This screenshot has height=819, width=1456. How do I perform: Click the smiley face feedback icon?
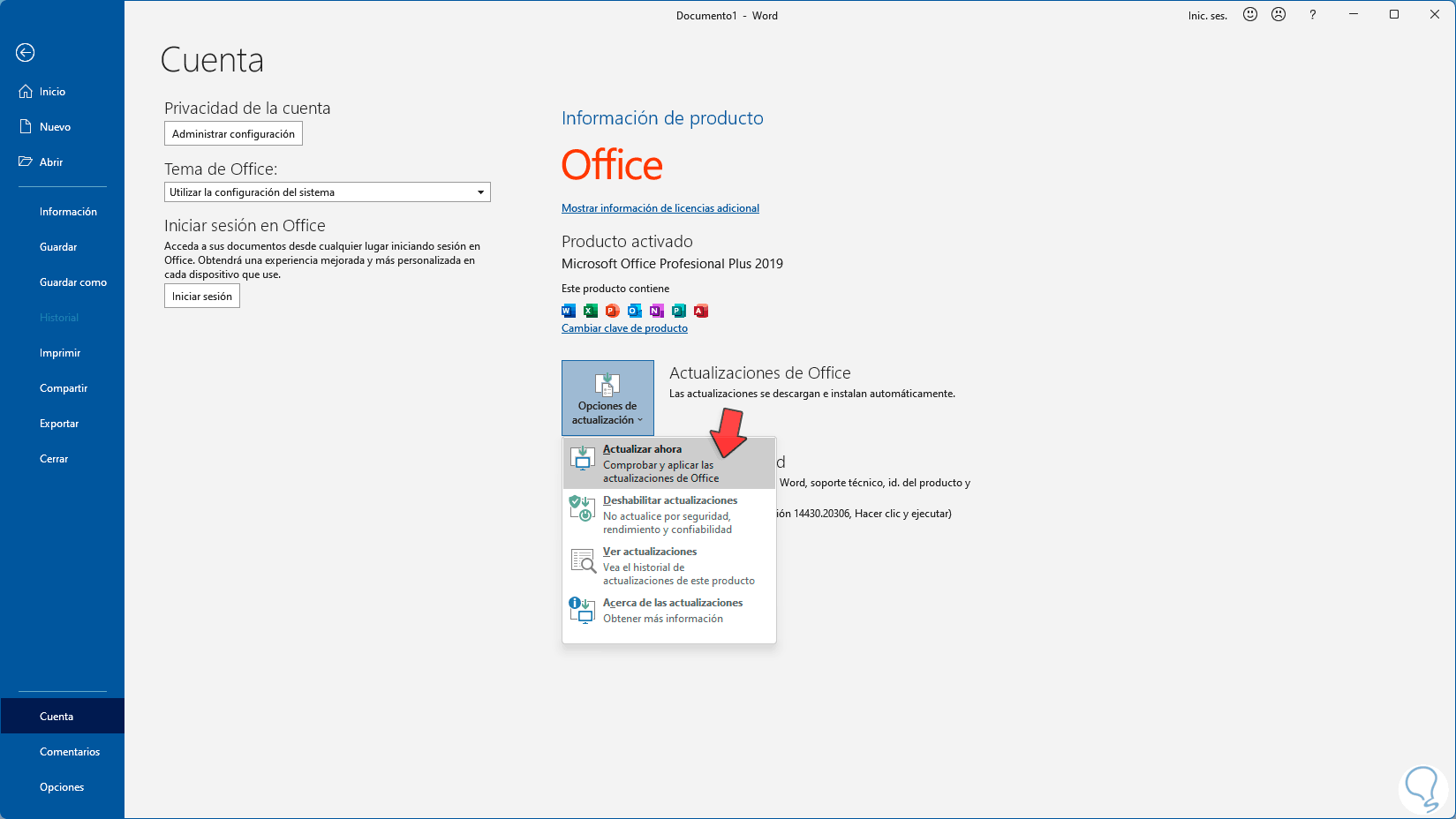[x=1250, y=14]
